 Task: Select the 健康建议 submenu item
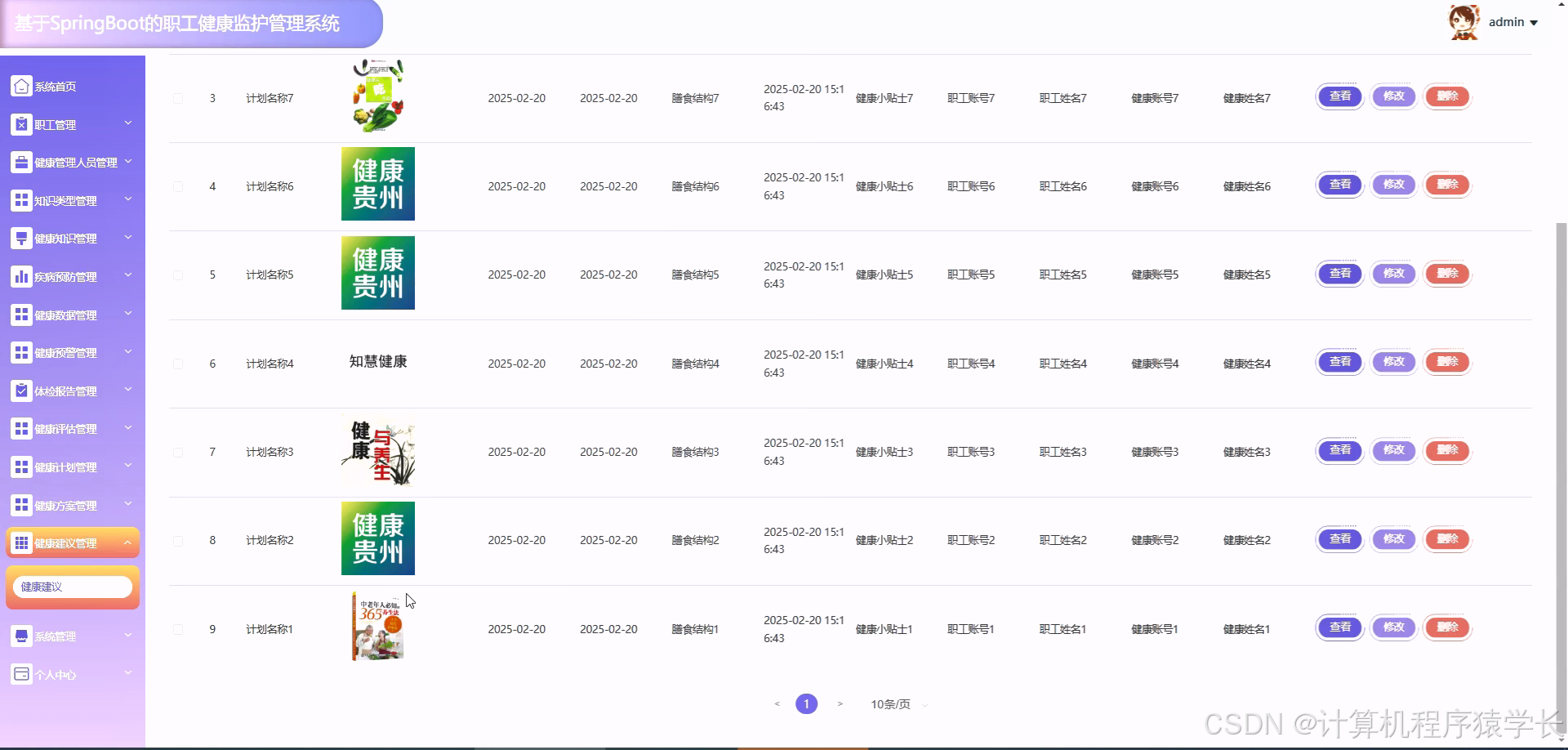(72, 587)
